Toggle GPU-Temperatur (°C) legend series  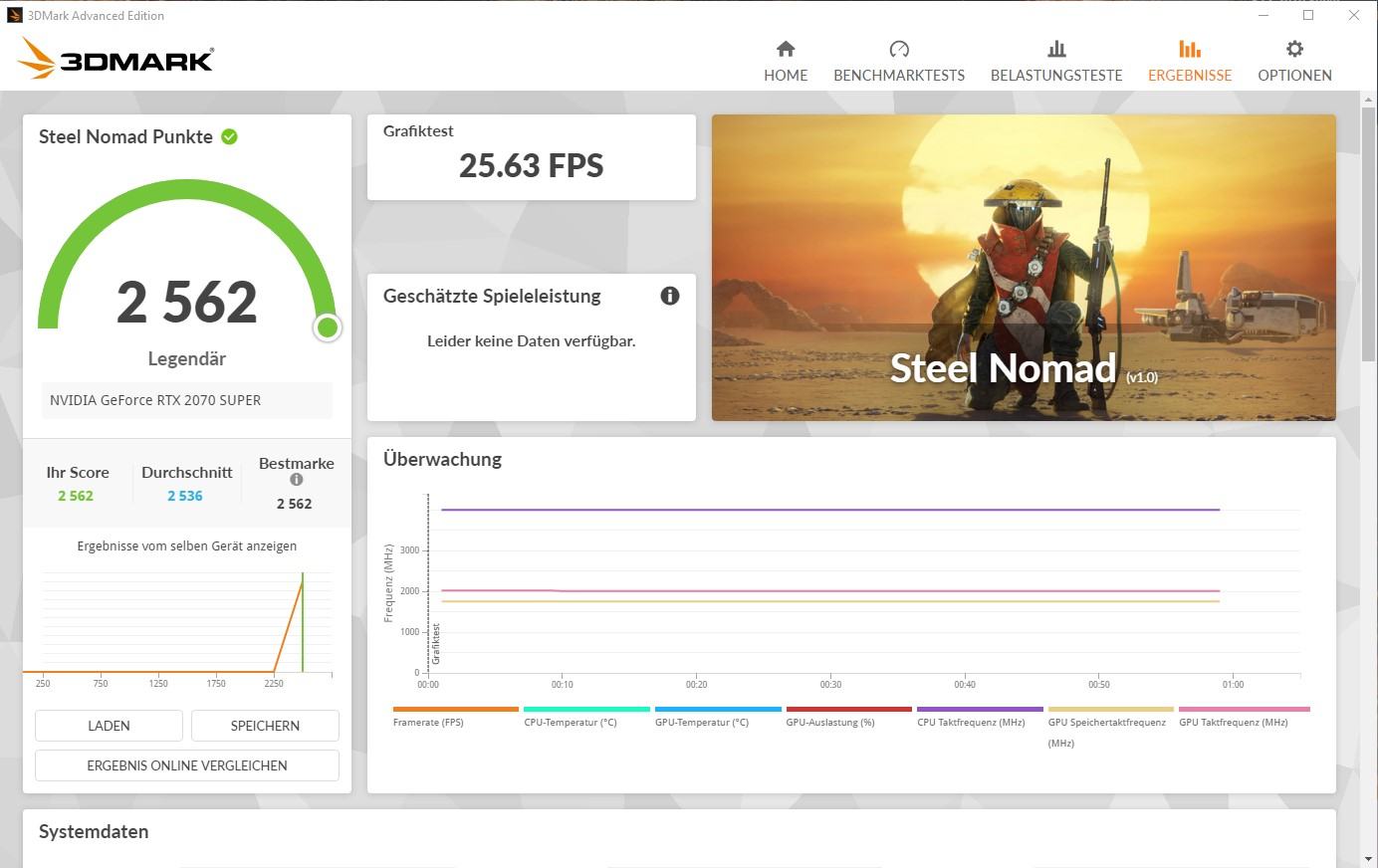718,717
